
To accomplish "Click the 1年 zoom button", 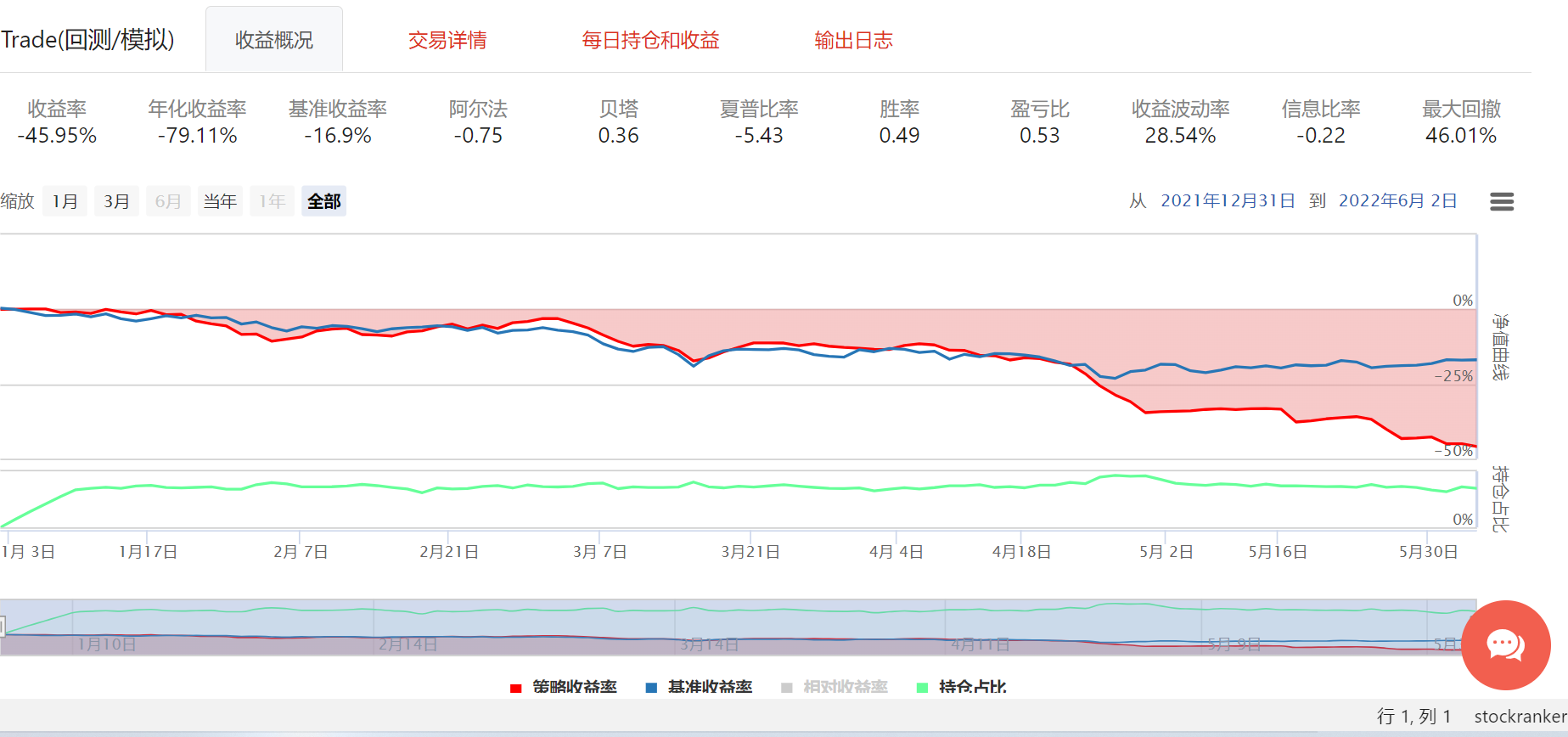I will point(272,201).
